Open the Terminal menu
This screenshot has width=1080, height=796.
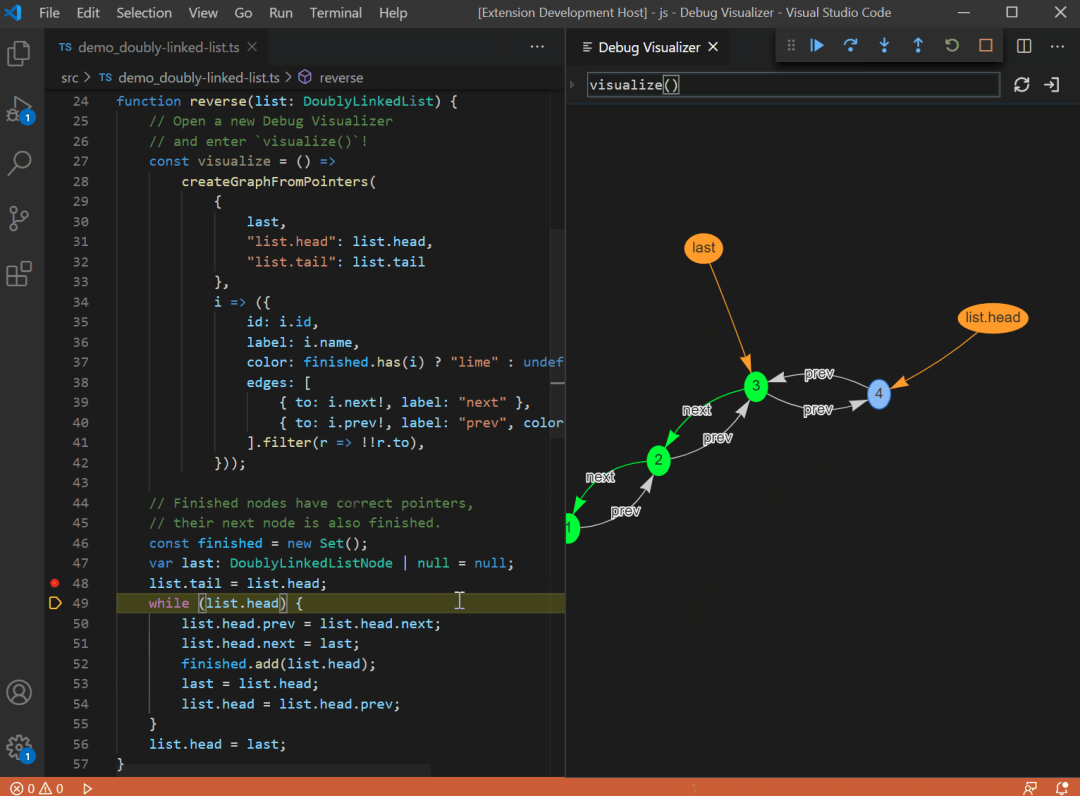(x=335, y=12)
